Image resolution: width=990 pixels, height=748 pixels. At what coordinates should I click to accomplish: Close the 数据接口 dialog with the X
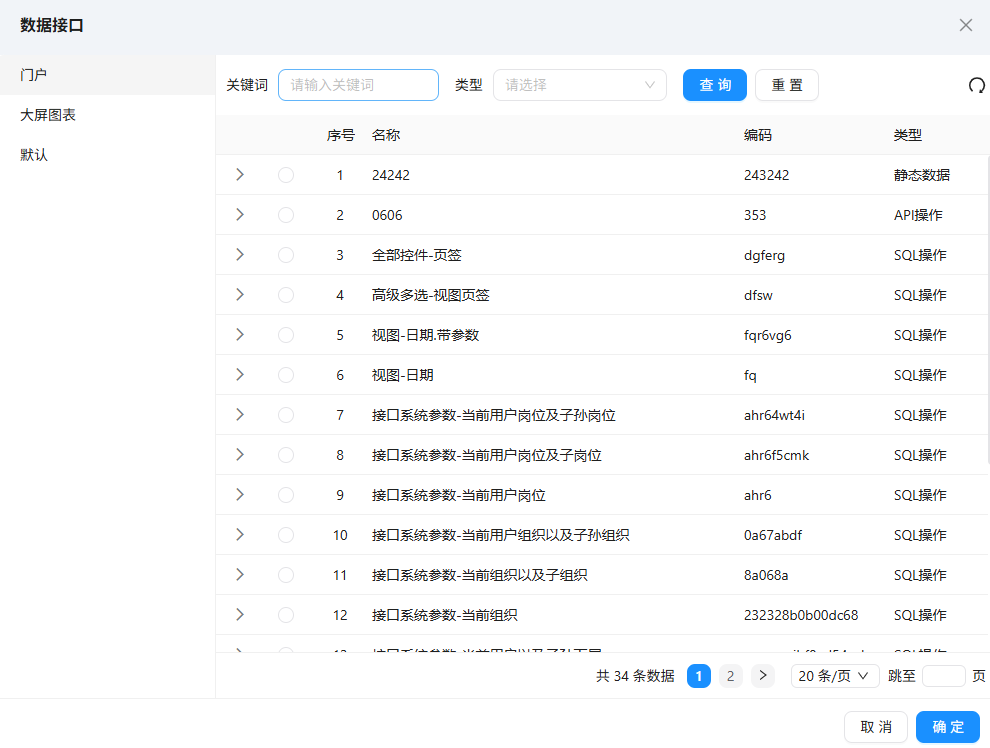click(965, 25)
